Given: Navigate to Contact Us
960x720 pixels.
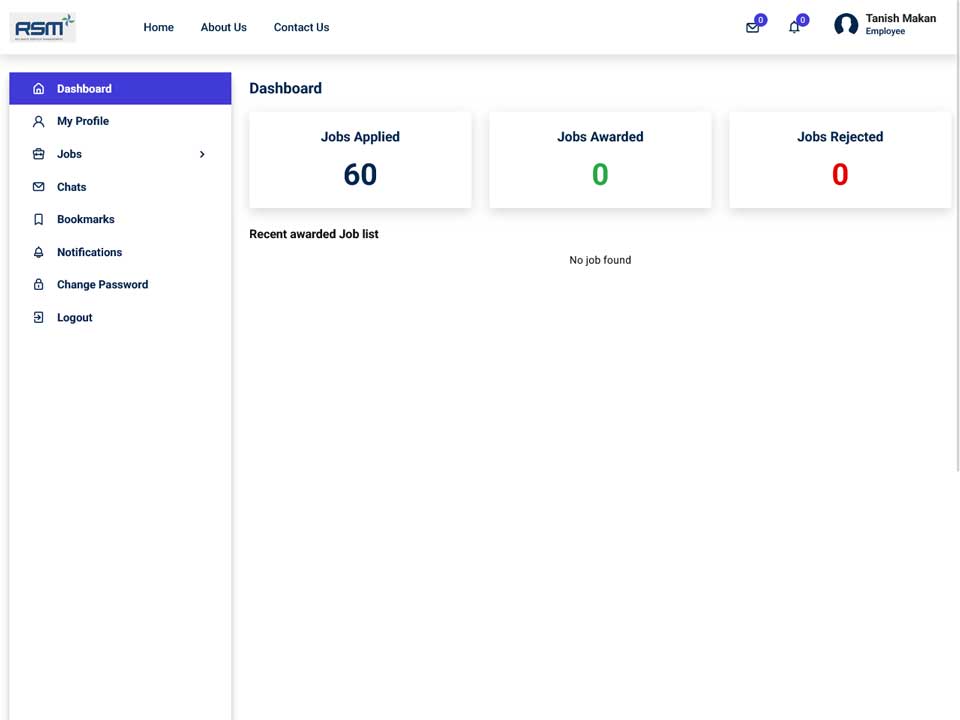Looking at the screenshot, I should point(301,28).
